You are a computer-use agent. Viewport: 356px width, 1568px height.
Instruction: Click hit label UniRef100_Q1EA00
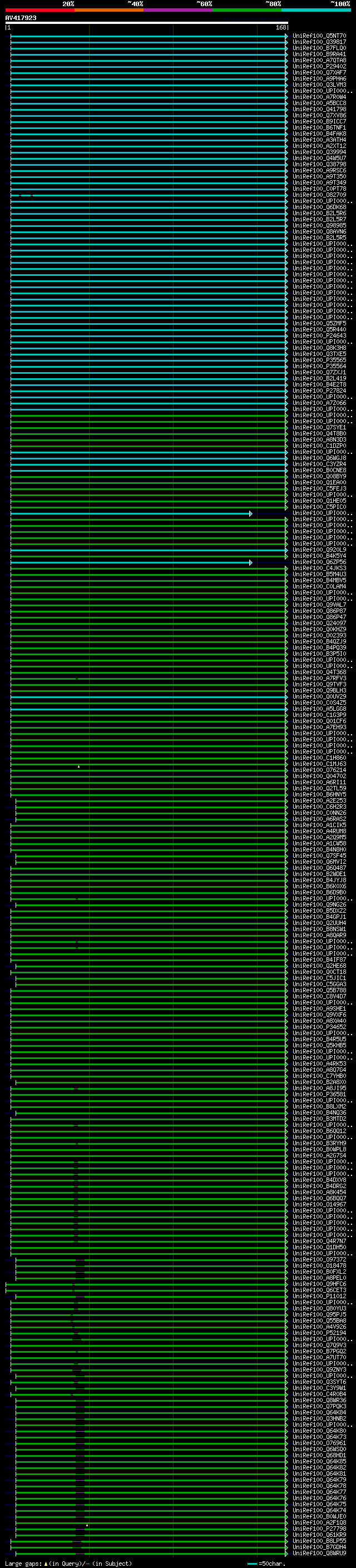[x=319, y=482]
